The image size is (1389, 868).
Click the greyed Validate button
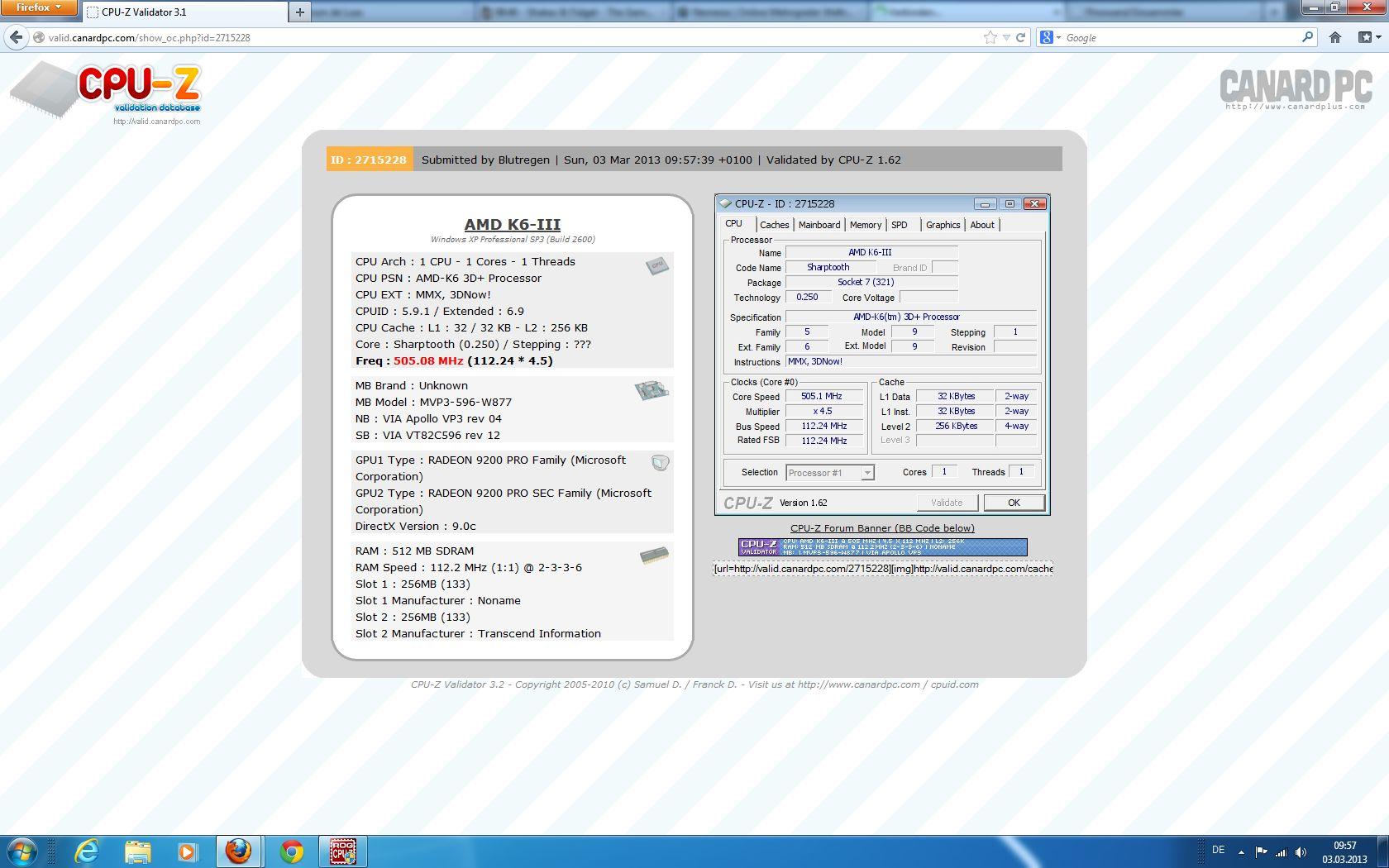pyautogui.click(x=947, y=503)
